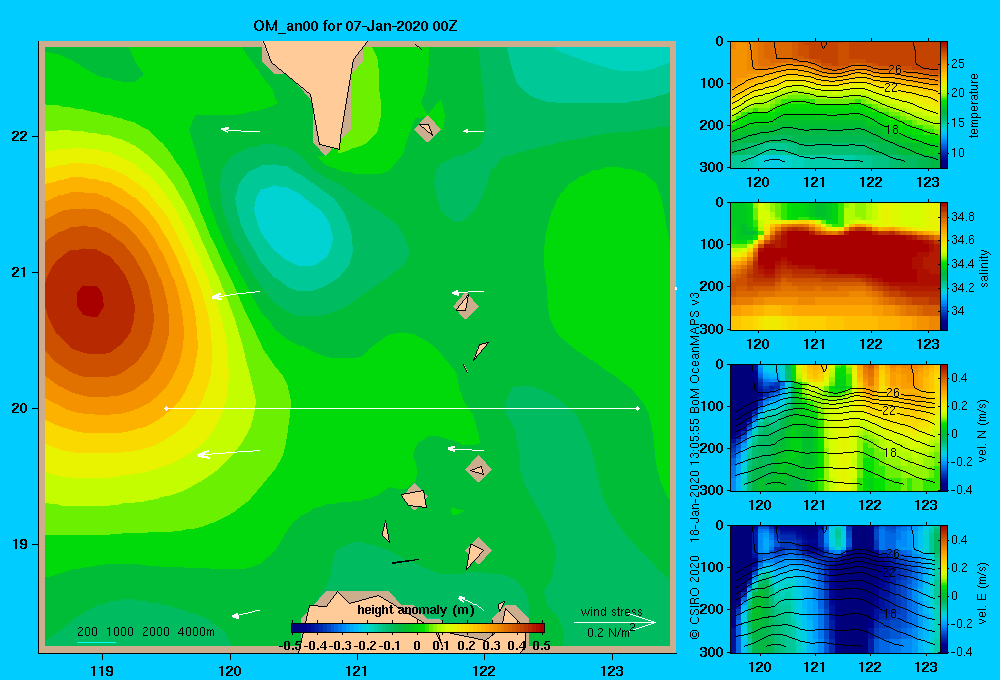Click the small island near 121.5E 22N
This screenshot has height=680, width=1000.
(x=427, y=129)
